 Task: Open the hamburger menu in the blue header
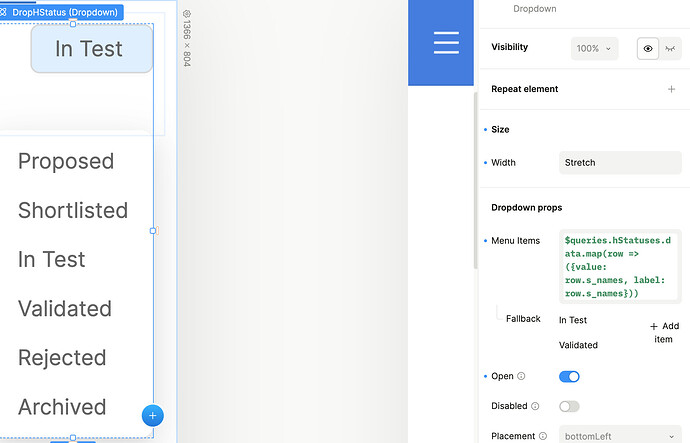(x=446, y=43)
